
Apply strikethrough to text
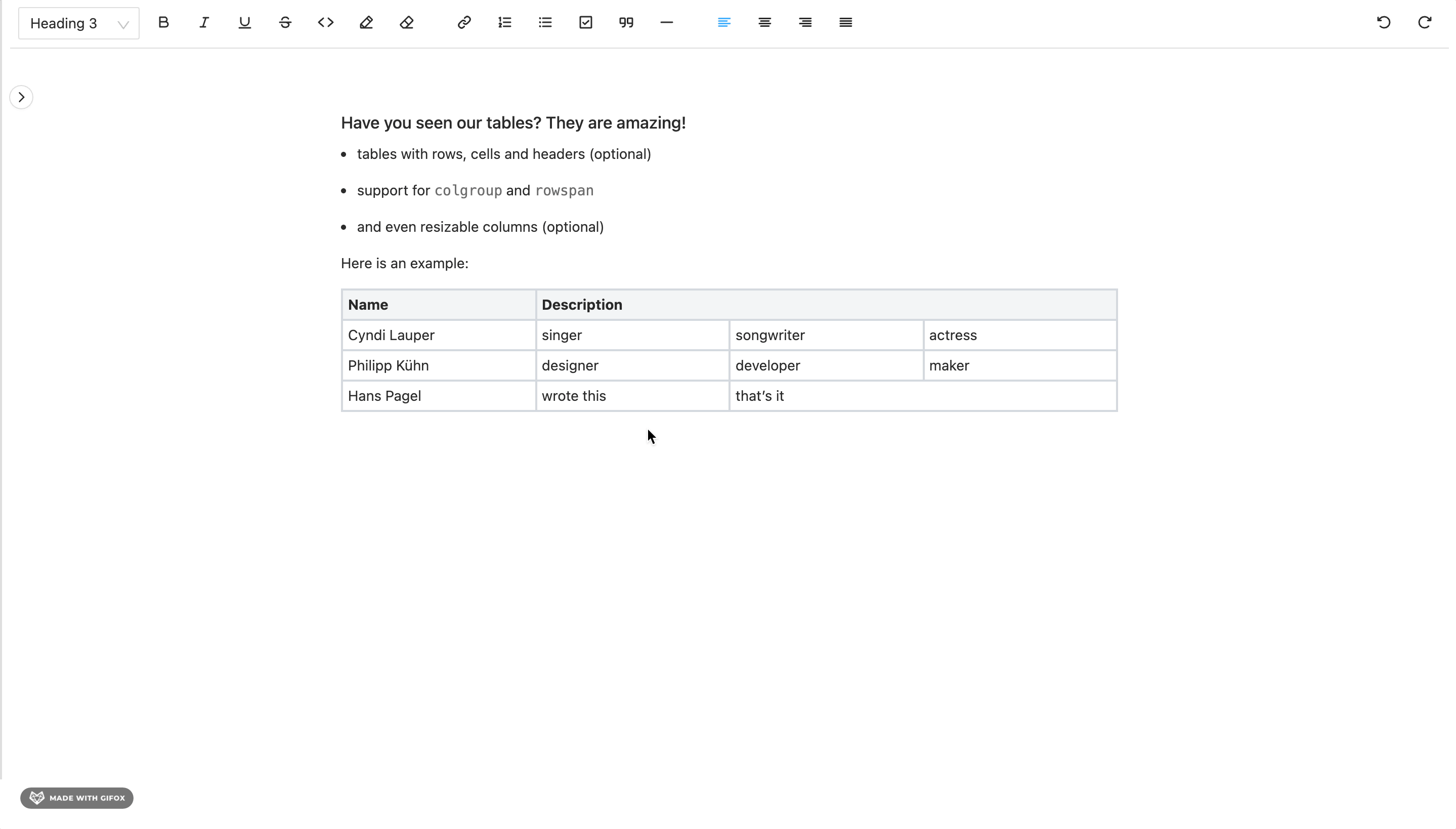point(284,23)
